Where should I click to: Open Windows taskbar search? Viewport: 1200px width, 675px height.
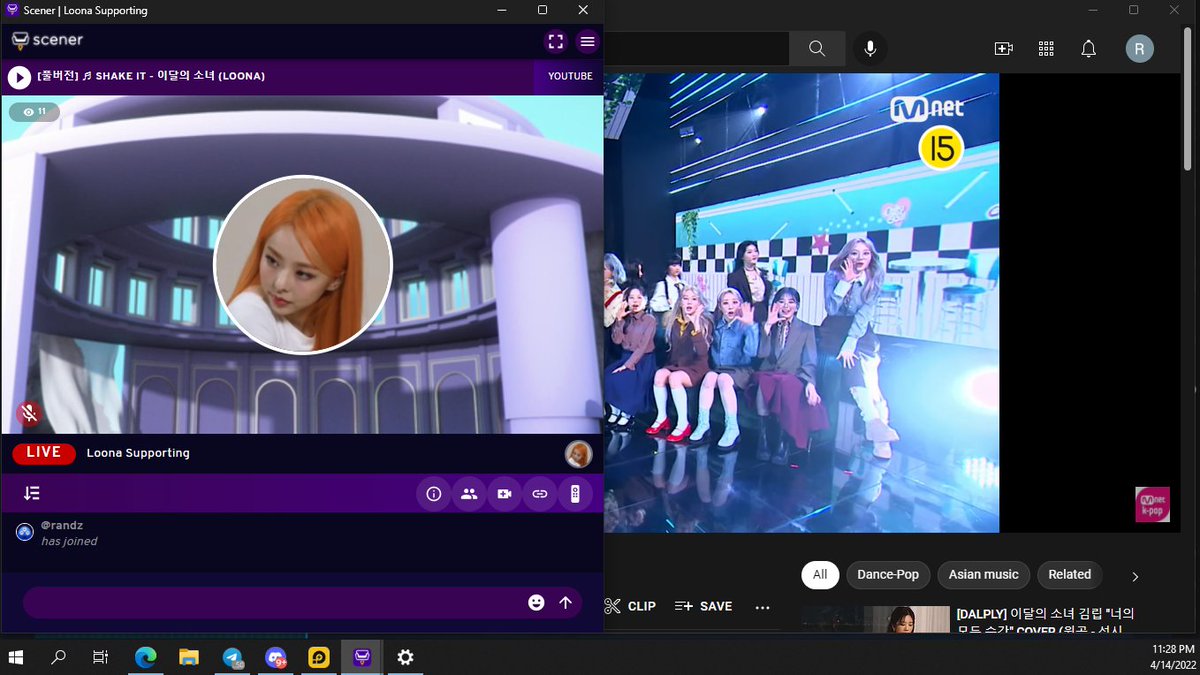point(59,657)
